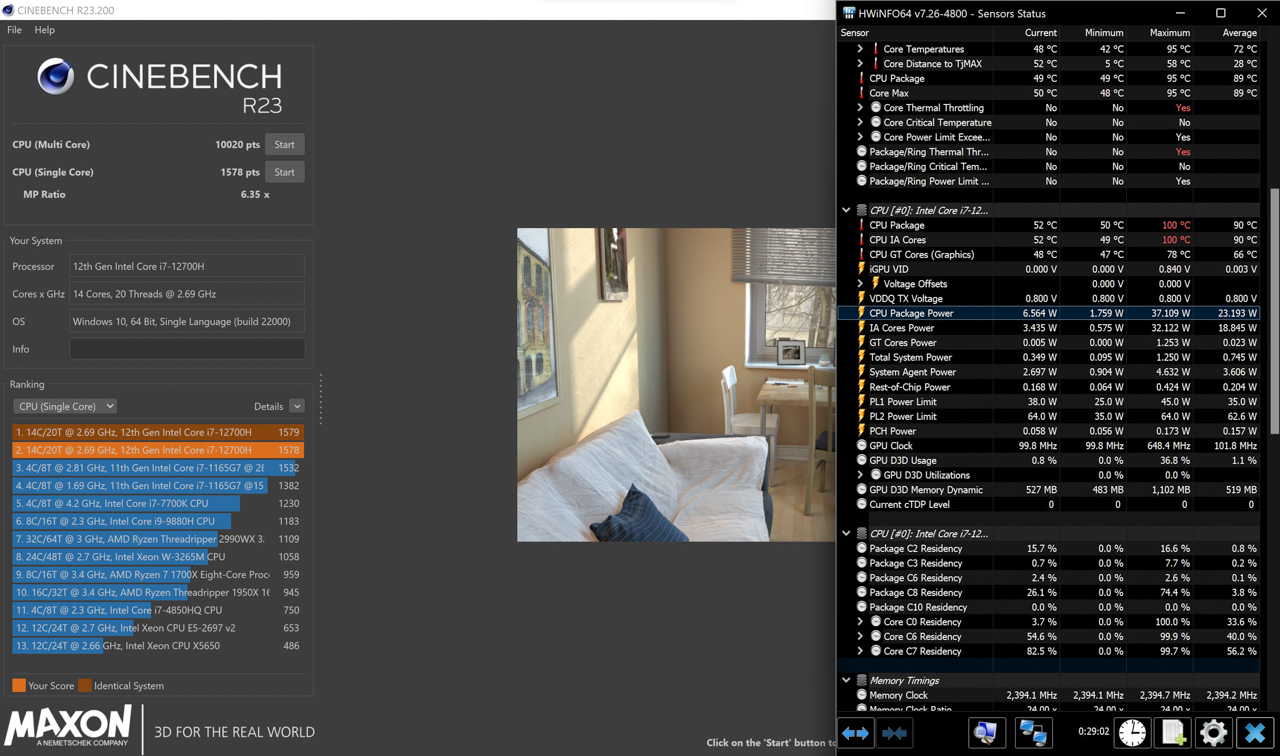Viewport: 1280px width, 756px height.
Task: Click the collapse columns arrows icon in HWiNFO
Action: coord(895,733)
